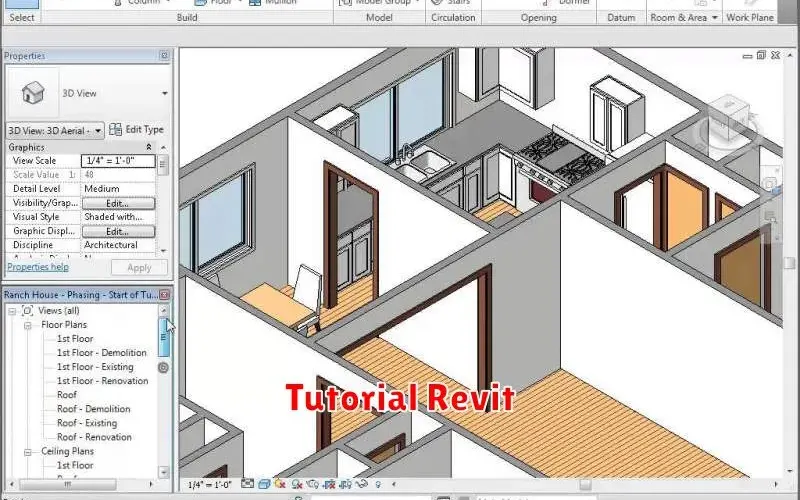Open the Room & Area panel dropdown
The image size is (800, 500).
[x=715, y=18]
